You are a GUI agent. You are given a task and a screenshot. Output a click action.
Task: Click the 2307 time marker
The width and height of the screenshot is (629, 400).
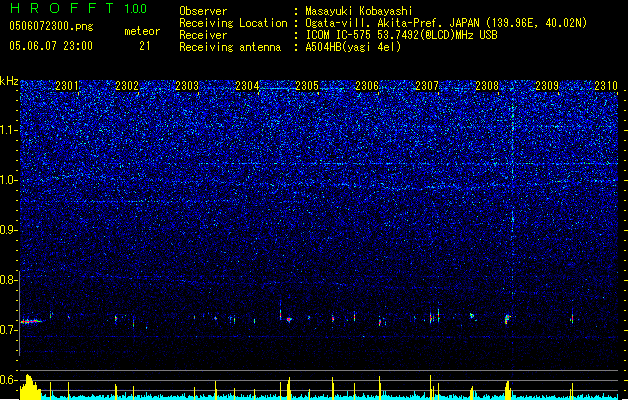[x=427, y=85]
